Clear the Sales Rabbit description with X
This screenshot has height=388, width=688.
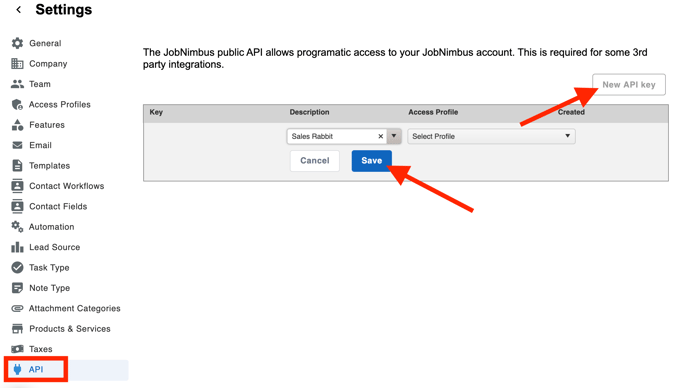(380, 137)
